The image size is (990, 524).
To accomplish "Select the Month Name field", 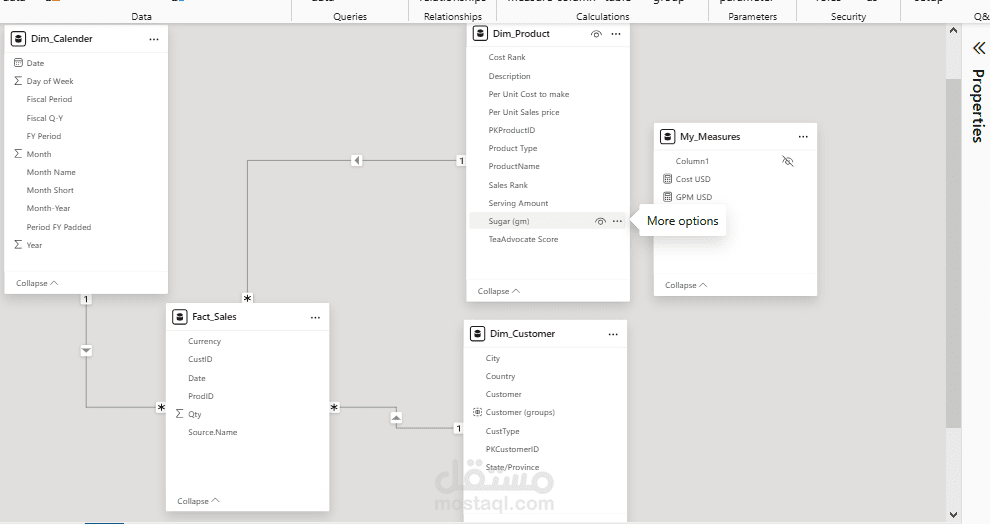I will point(51,172).
